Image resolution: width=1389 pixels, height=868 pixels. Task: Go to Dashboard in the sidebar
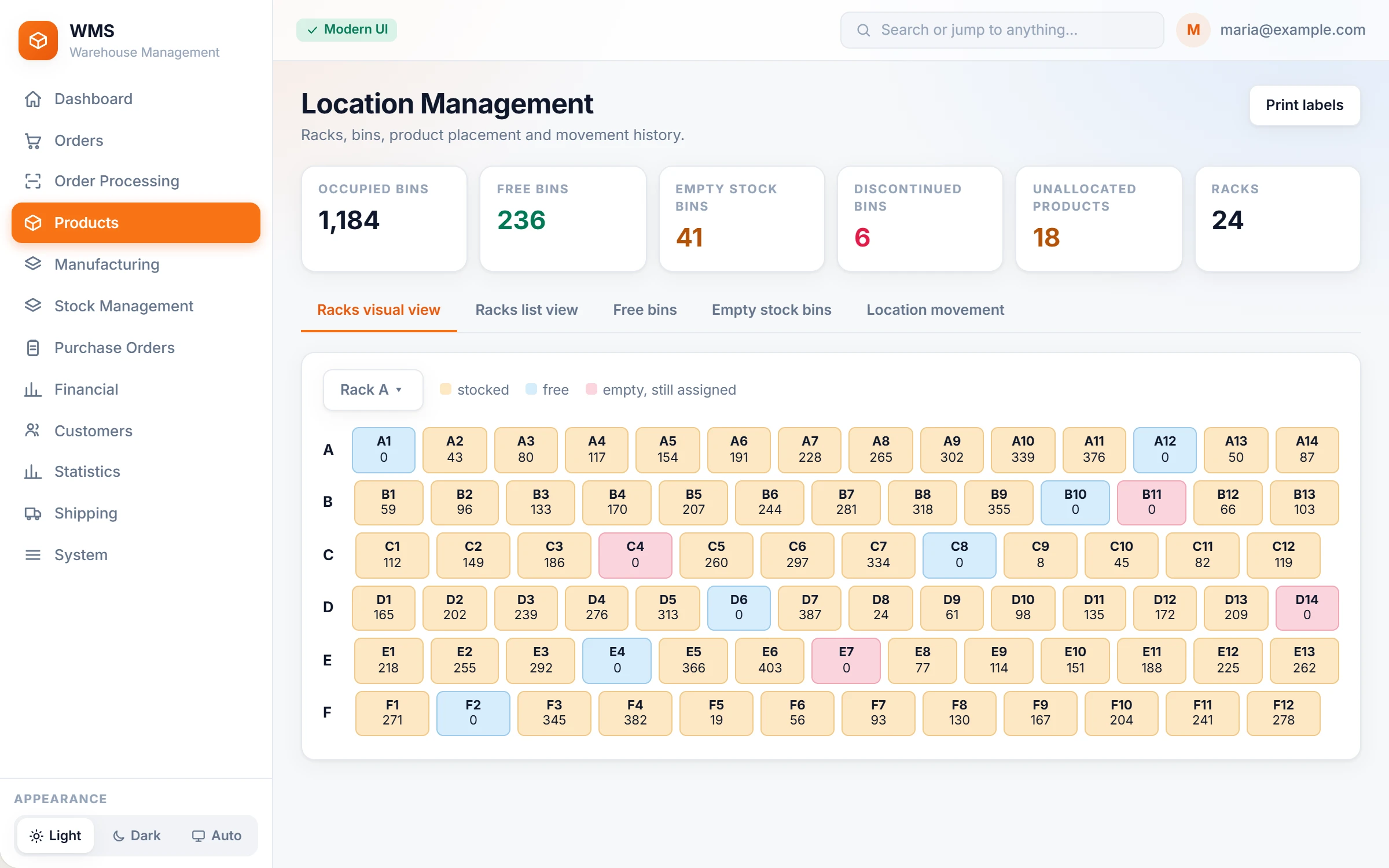(136, 99)
